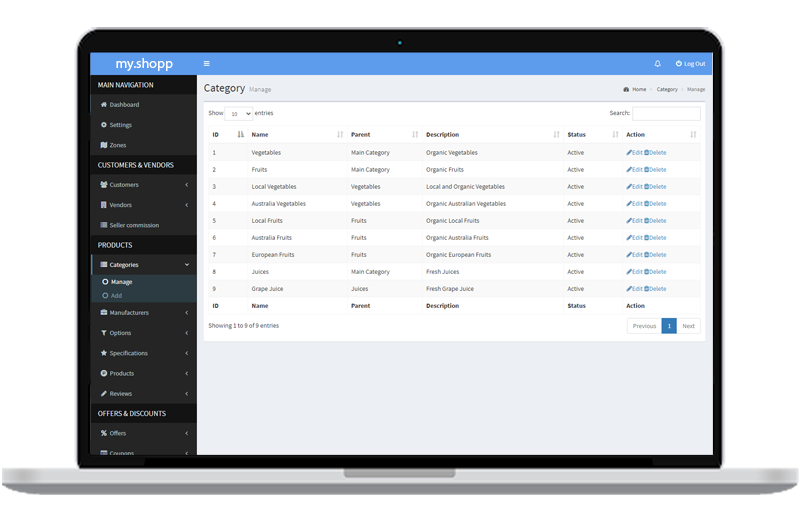Toggle the hamburger sidebar menu icon
The width and height of the screenshot is (800, 513).
[x=207, y=64]
